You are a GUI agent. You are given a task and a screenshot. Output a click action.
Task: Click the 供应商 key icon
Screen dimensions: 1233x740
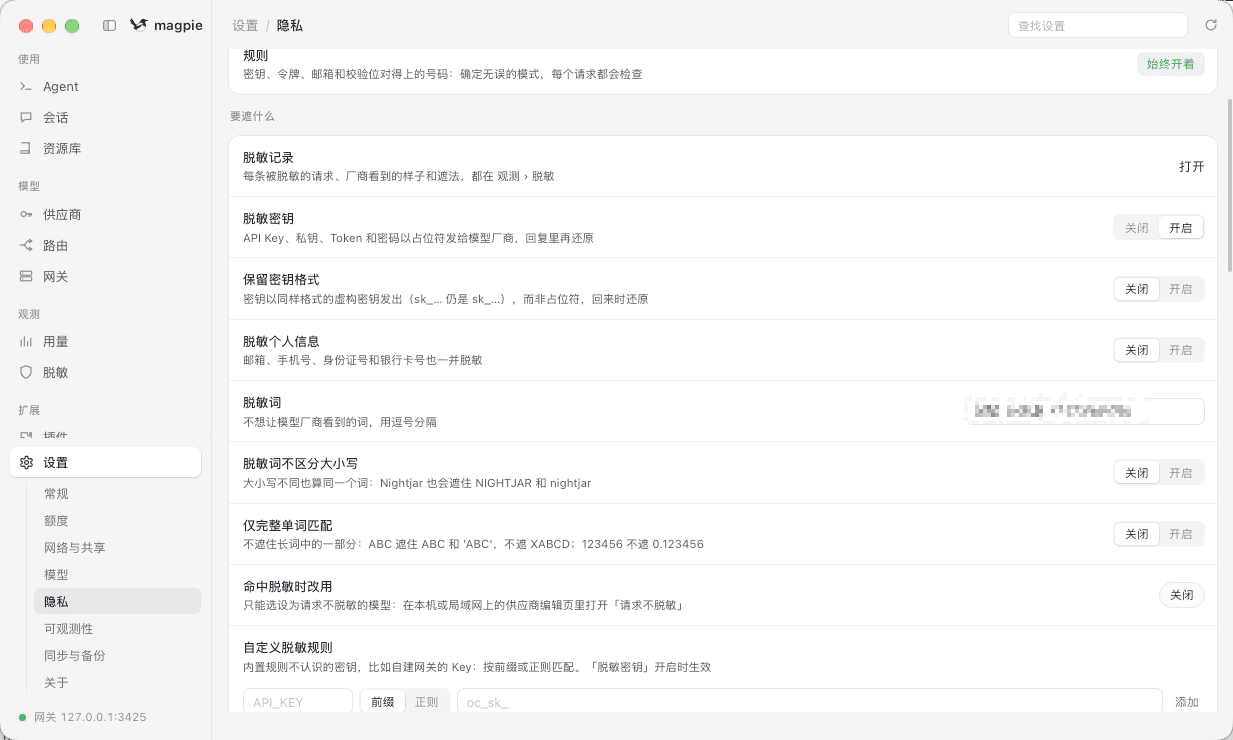tap(26, 215)
